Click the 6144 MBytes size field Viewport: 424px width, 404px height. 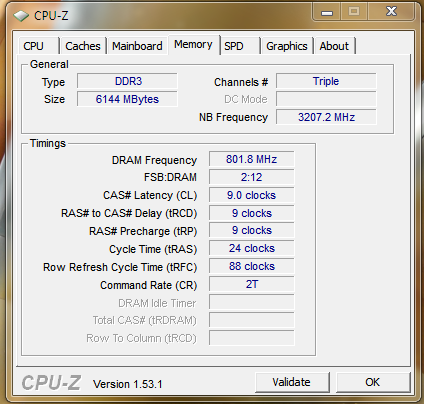pos(127,99)
